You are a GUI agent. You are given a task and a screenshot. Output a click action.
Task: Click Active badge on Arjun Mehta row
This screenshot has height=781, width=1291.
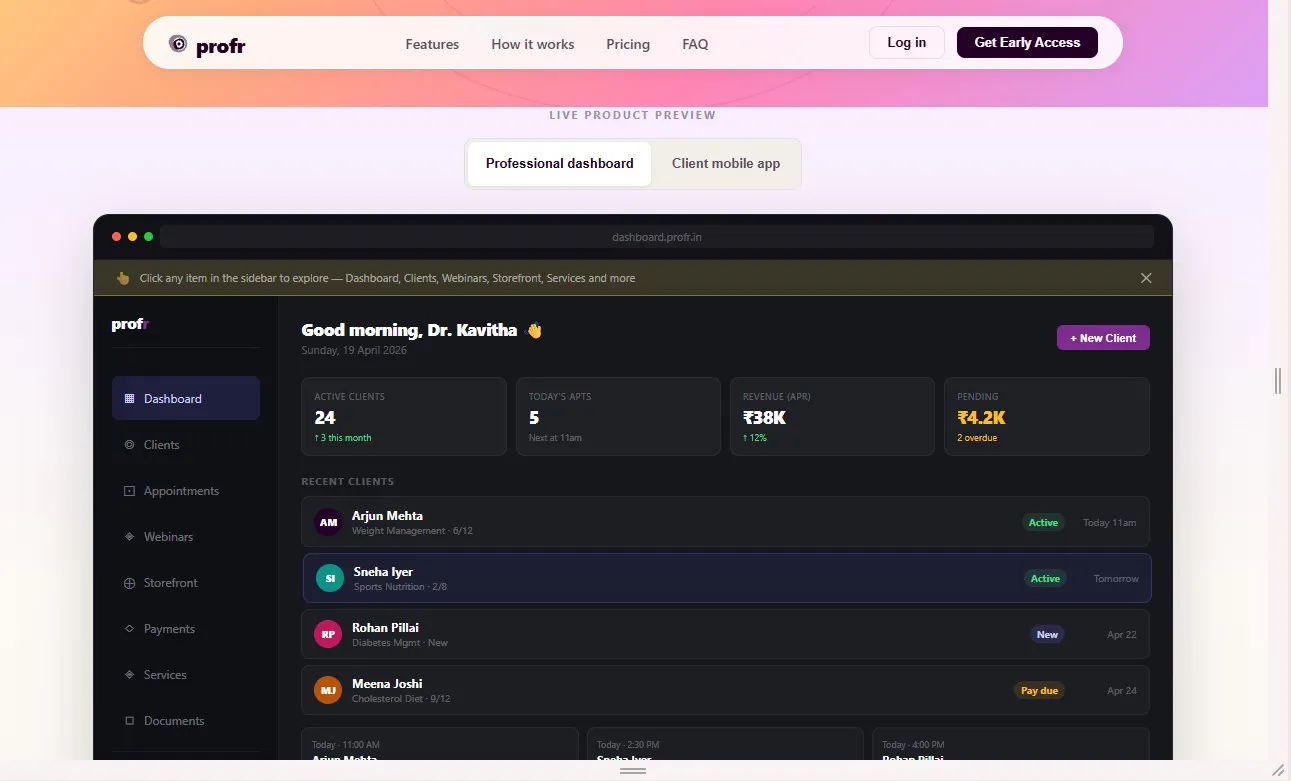pyautogui.click(x=1043, y=522)
